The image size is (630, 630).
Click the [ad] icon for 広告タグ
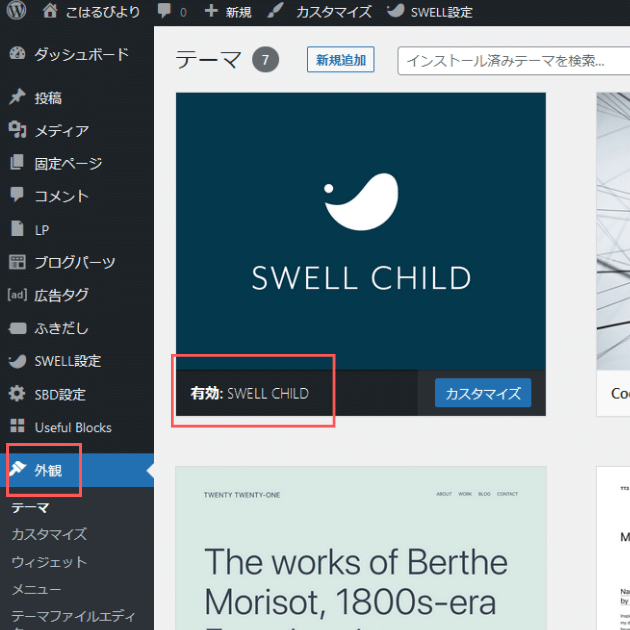pos(17,295)
